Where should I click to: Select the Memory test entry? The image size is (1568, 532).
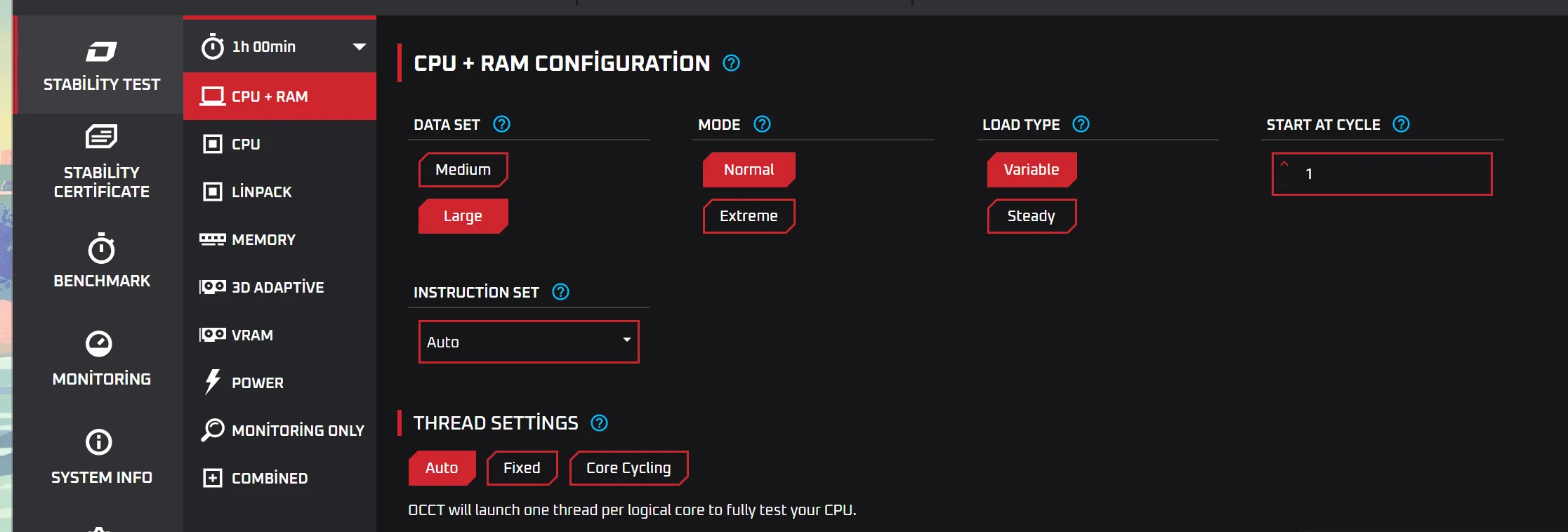(x=263, y=239)
